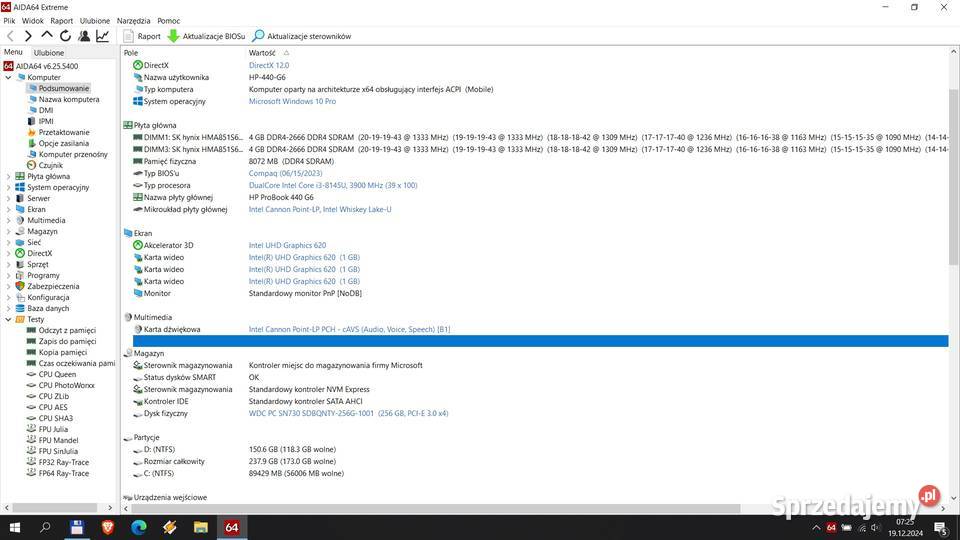960x540 pixels.
Task: Expand the System operacyjny tree node
Action: click(9, 187)
